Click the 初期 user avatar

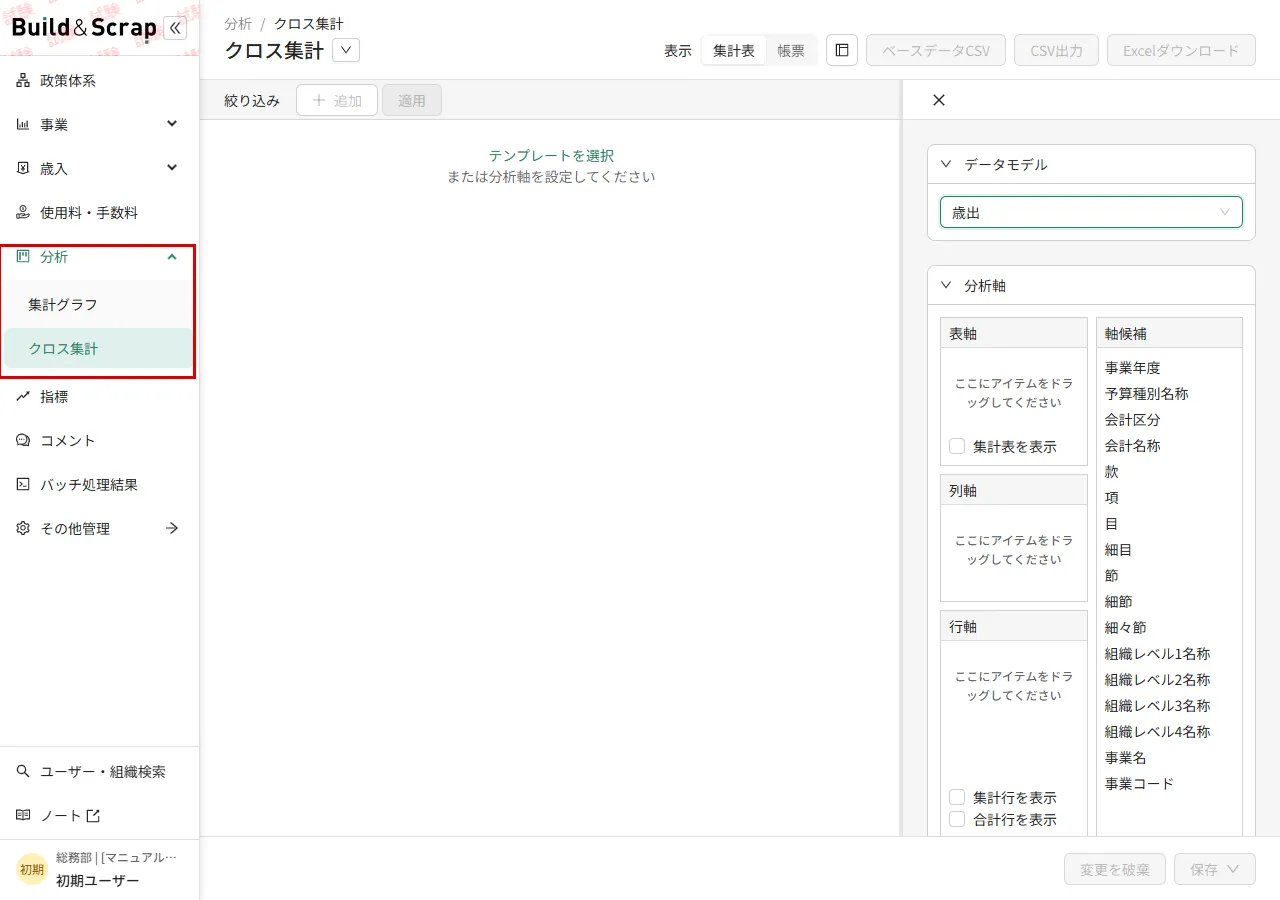(x=32, y=869)
